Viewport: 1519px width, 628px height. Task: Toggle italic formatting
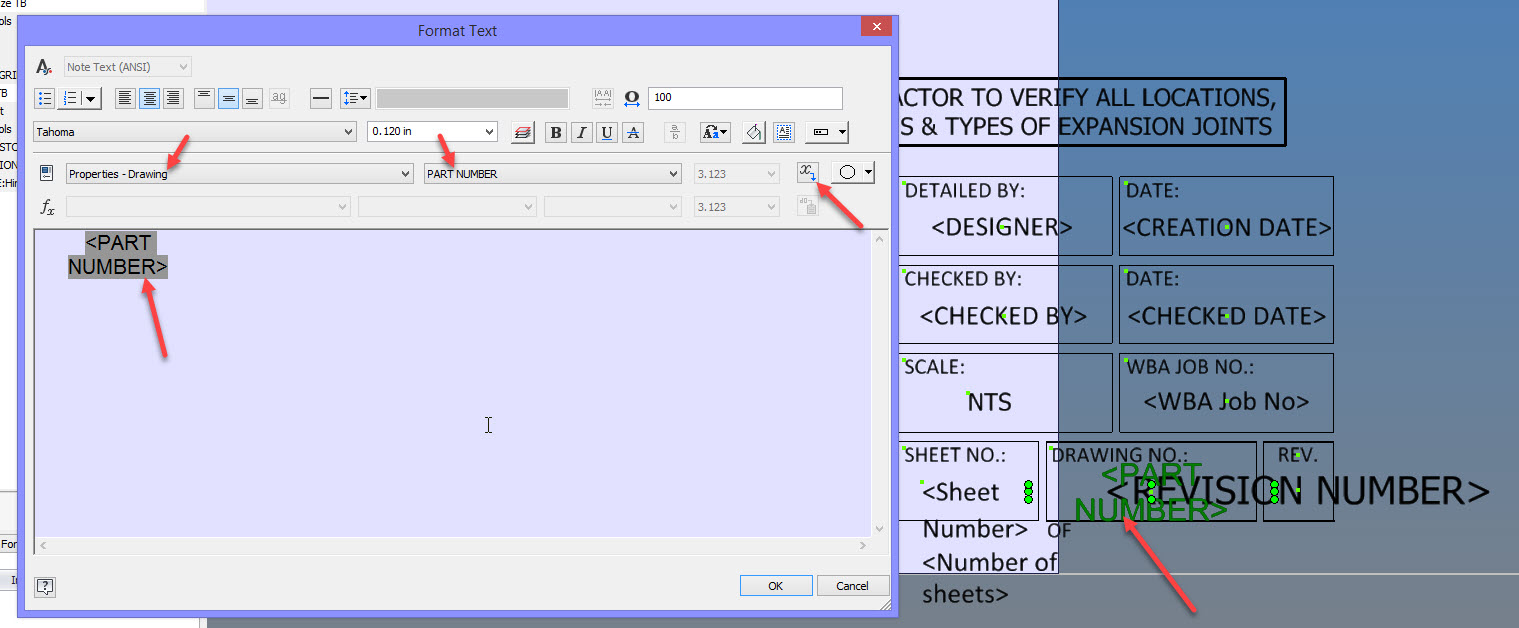click(x=581, y=132)
